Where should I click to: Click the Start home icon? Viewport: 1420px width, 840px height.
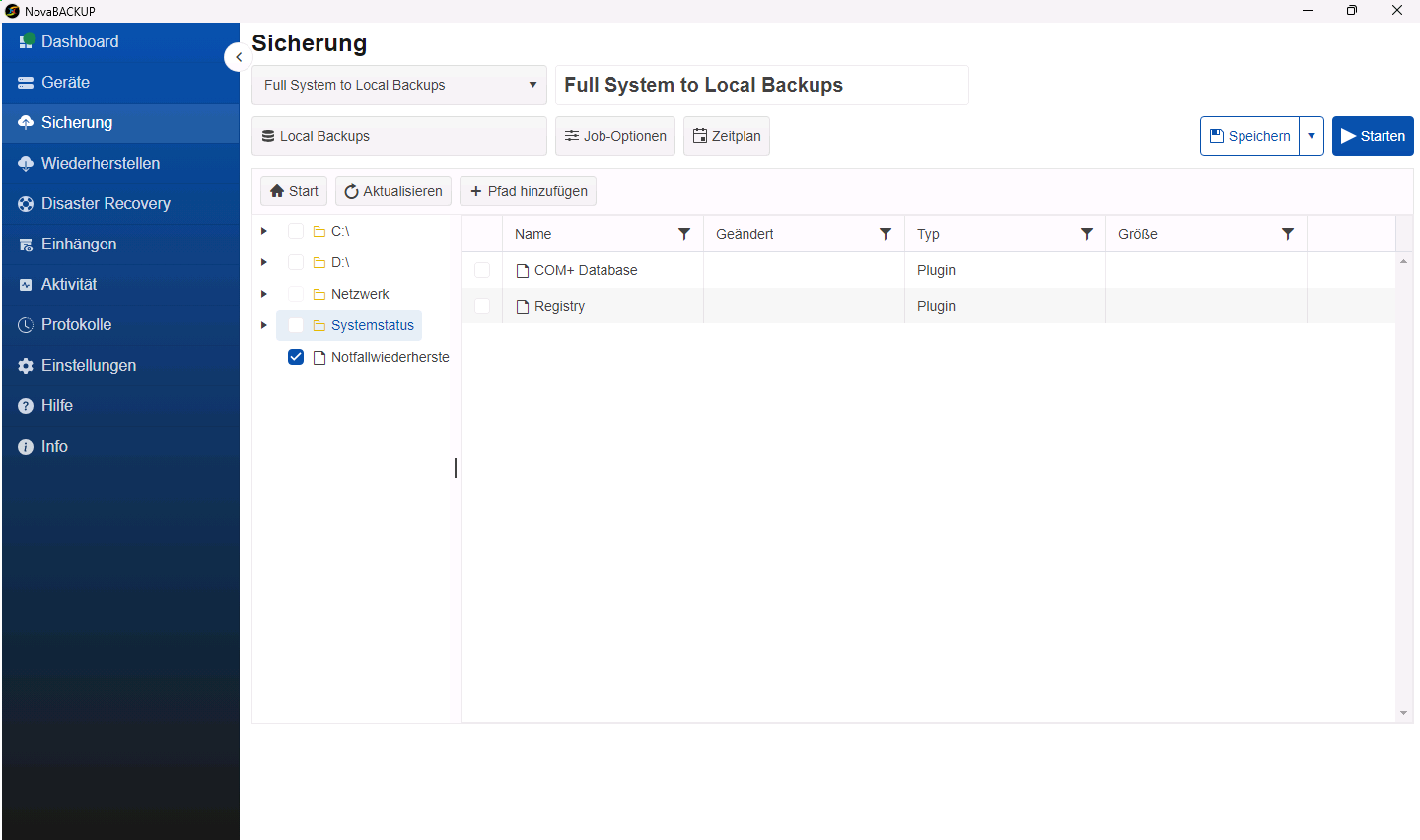277,191
